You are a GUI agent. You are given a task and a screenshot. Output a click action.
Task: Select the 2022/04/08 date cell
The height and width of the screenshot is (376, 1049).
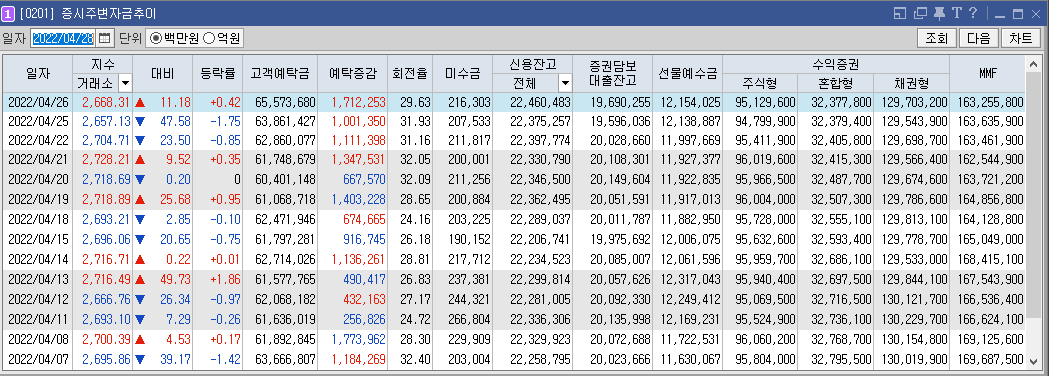[x=38, y=340]
